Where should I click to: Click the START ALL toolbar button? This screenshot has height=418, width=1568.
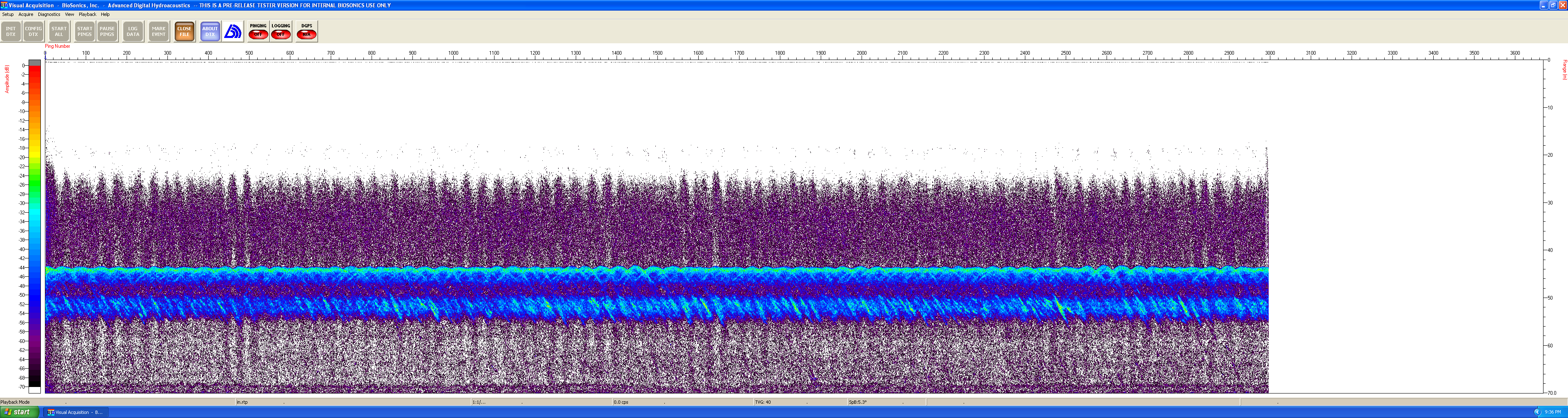coord(59,32)
